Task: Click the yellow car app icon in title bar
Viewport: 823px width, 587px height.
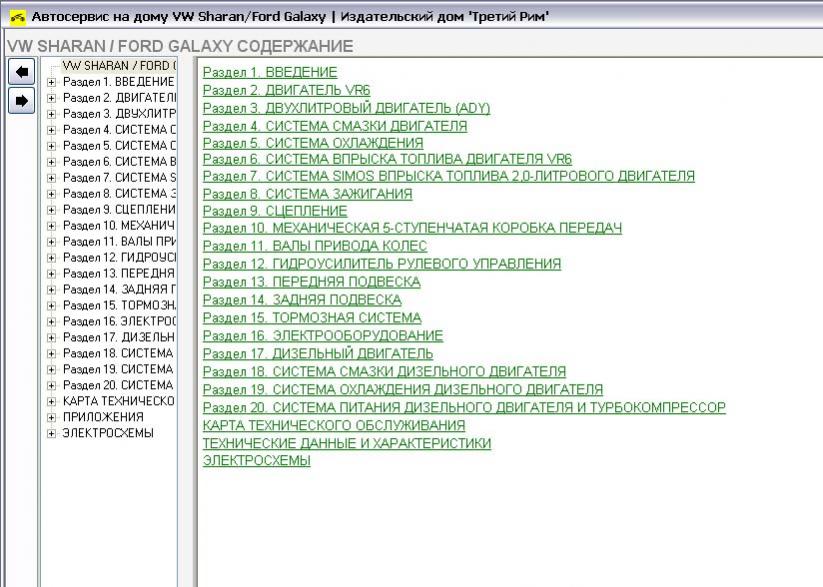Action: 18,17
